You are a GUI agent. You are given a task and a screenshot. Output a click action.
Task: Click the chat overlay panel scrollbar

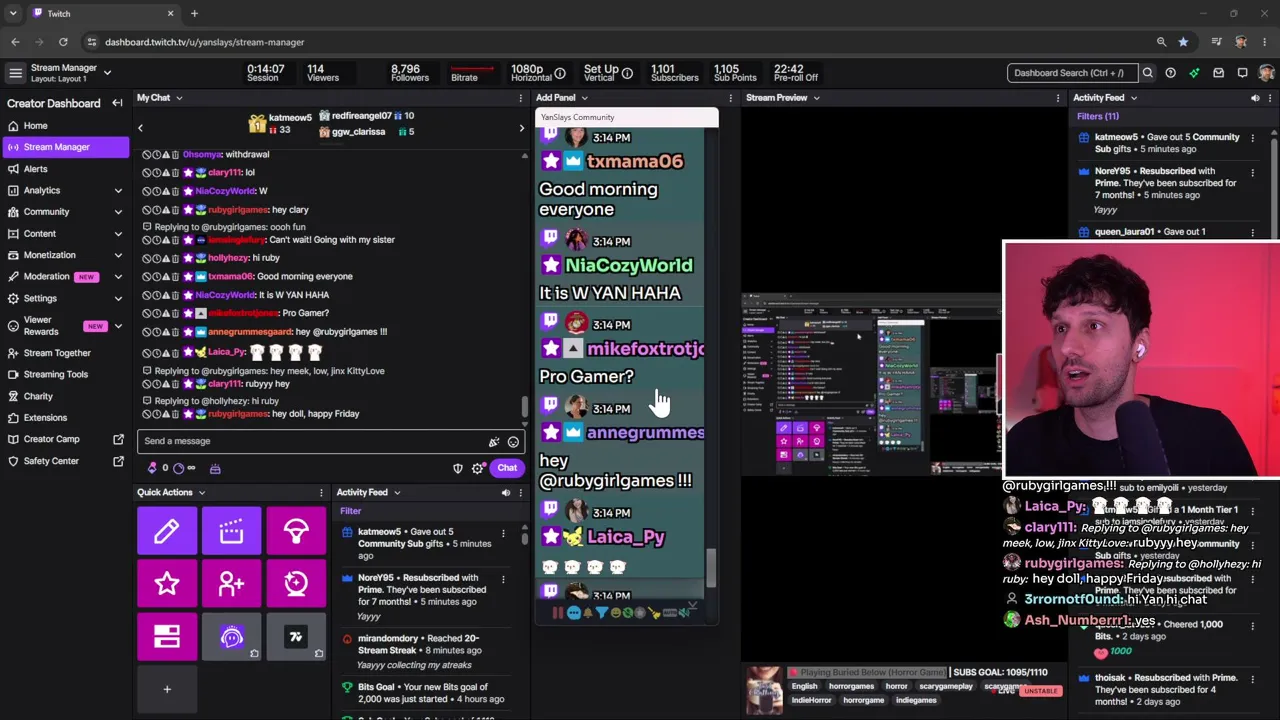[x=711, y=567]
